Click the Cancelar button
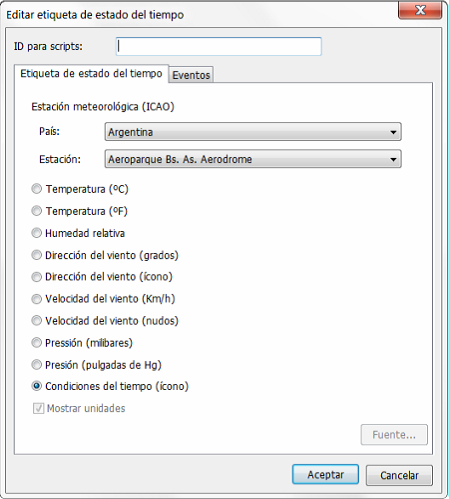This screenshot has width=449, height=499. [x=399, y=475]
